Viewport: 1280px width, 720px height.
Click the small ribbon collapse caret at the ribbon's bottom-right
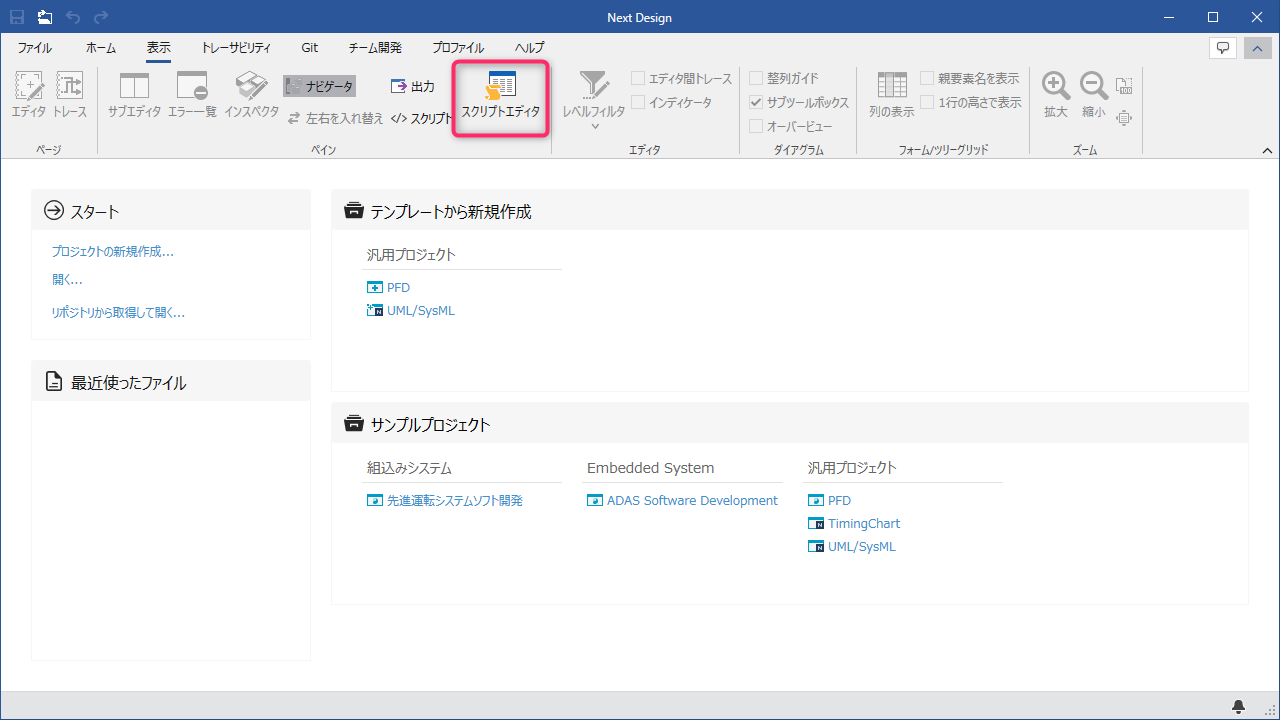pyautogui.click(x=1268, y=150)
